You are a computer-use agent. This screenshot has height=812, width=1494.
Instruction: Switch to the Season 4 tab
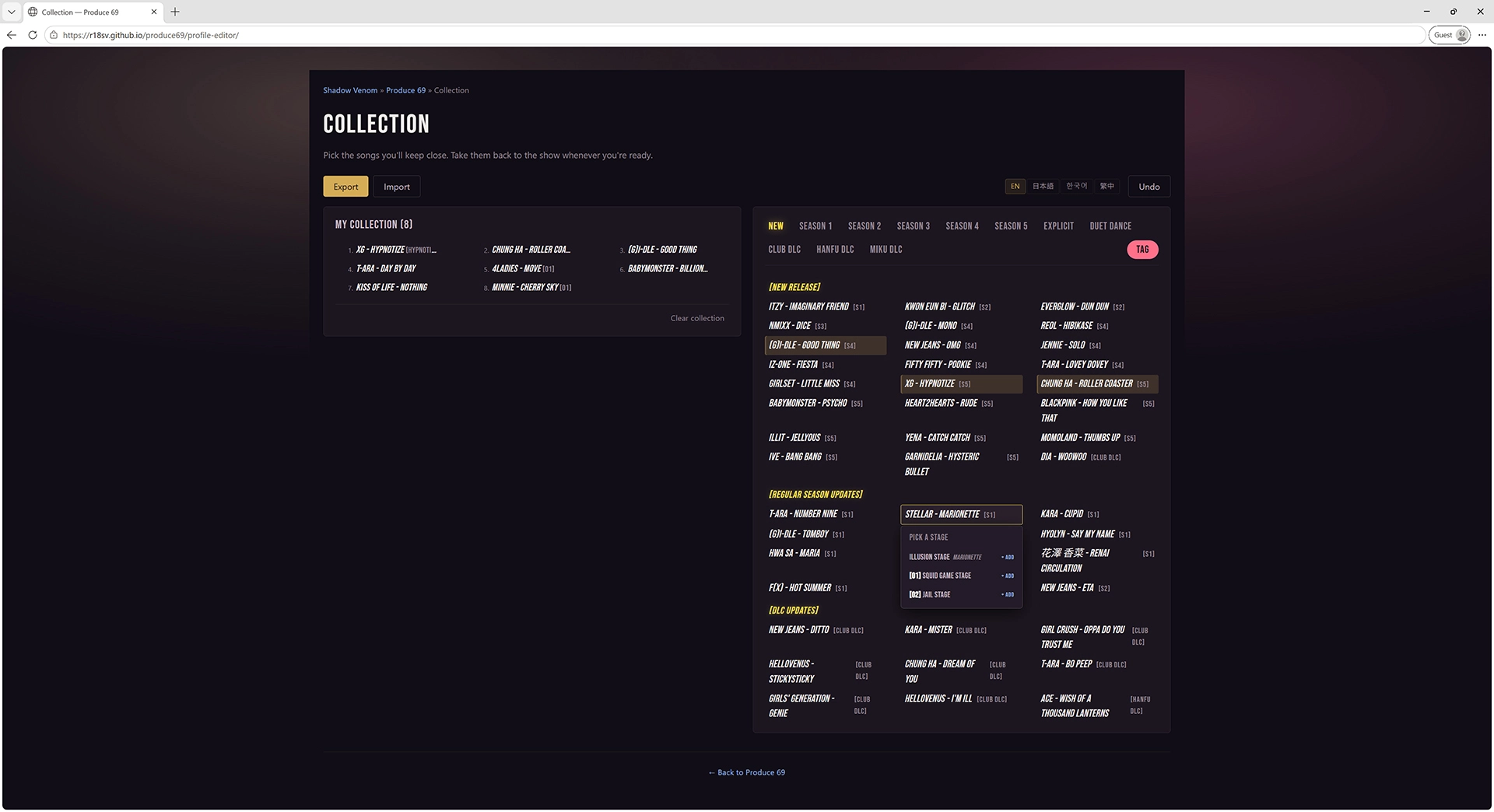pyautogui.click(x=963, y=226)
